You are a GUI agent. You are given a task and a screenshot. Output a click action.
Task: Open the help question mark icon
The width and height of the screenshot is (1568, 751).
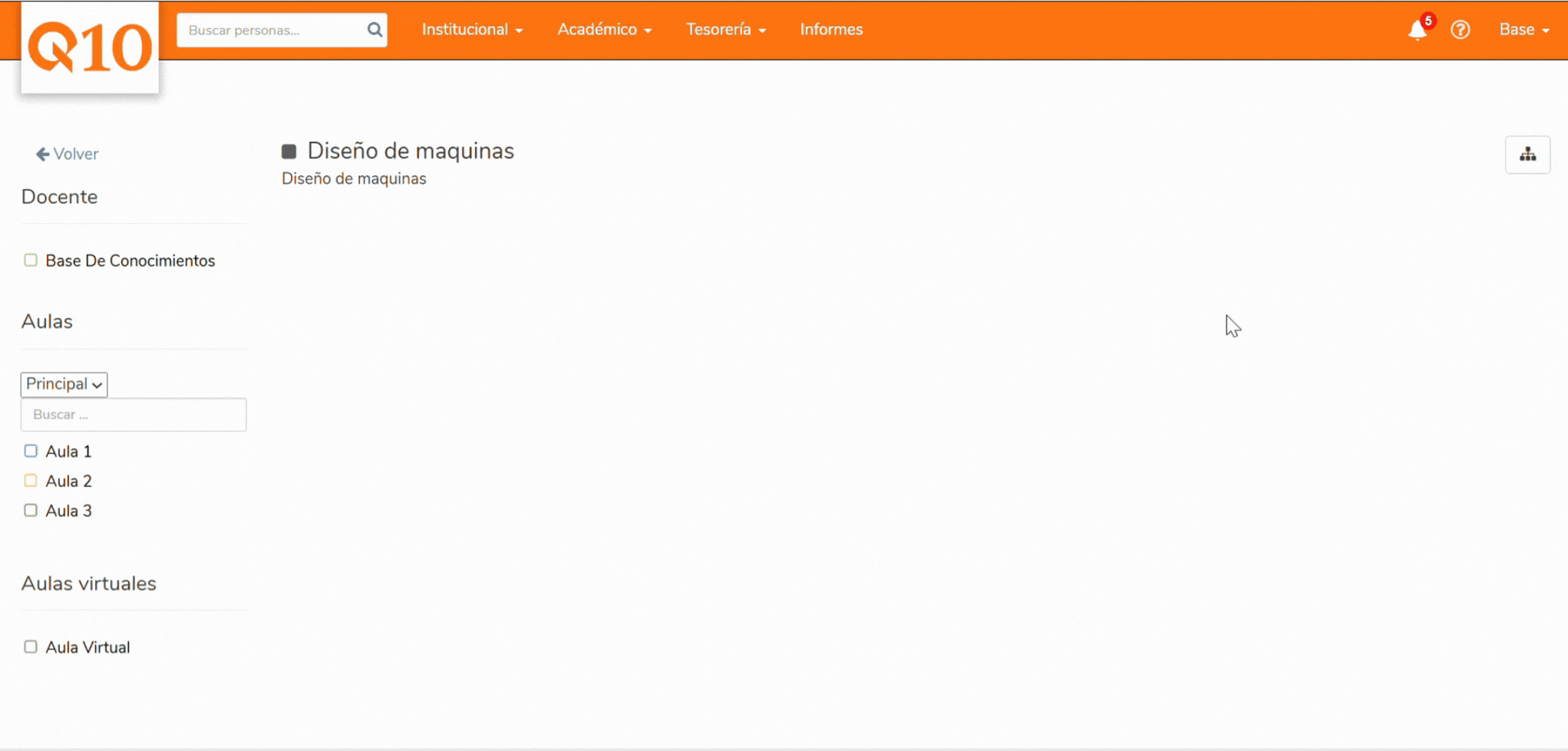1461,30
